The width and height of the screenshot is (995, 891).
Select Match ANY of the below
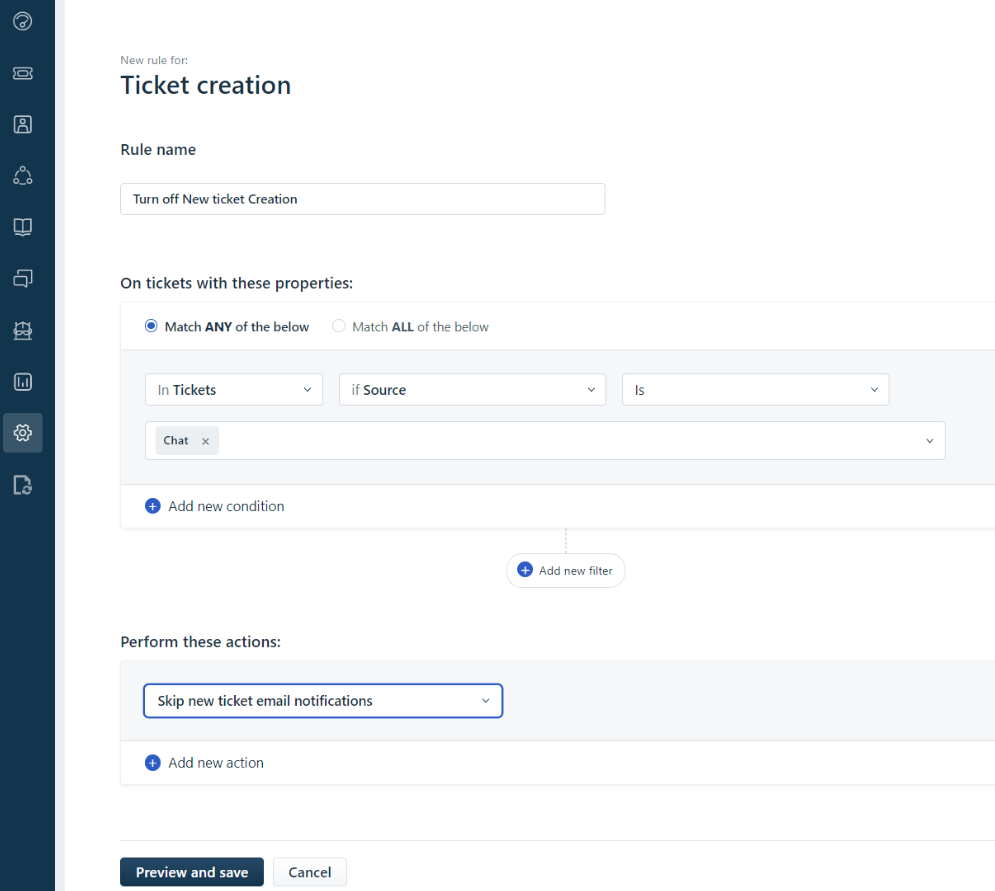[152, 326]
